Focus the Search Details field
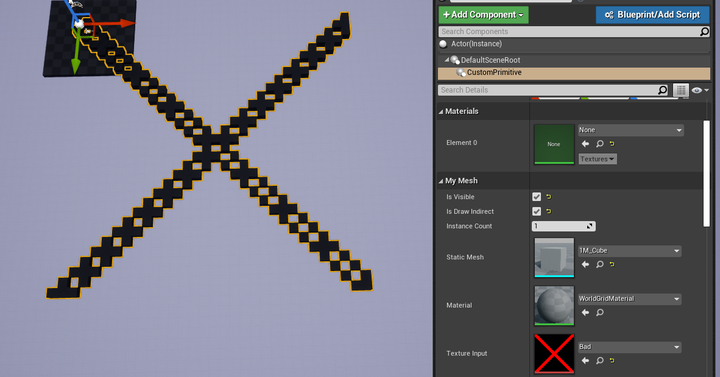The image size is (720, 377). tap(548, 90)
